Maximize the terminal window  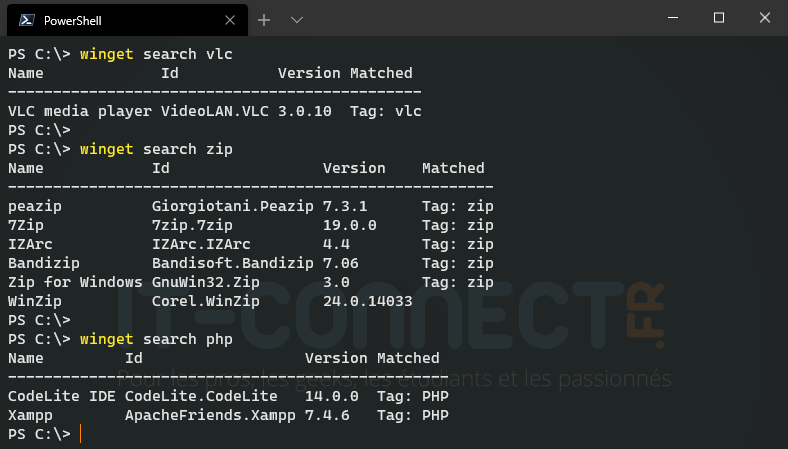(x=719, y=18)
